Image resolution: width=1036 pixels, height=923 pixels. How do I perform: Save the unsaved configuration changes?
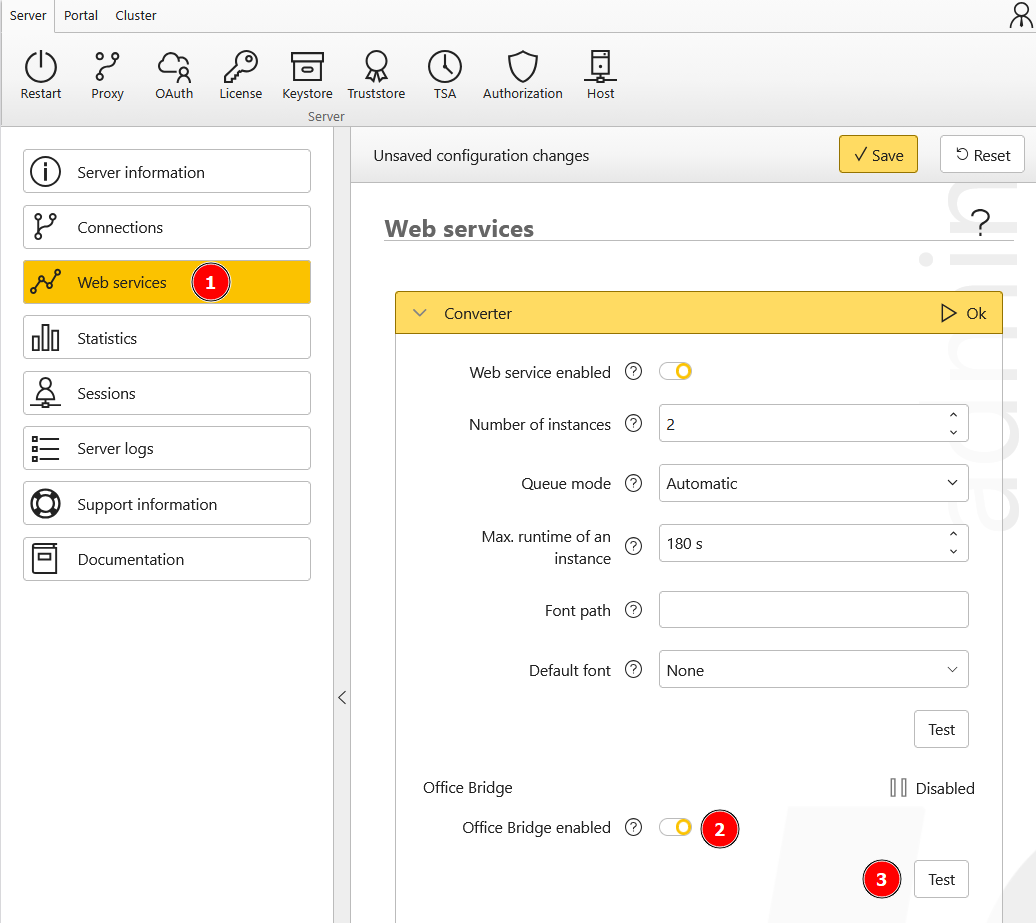[877, 155]
